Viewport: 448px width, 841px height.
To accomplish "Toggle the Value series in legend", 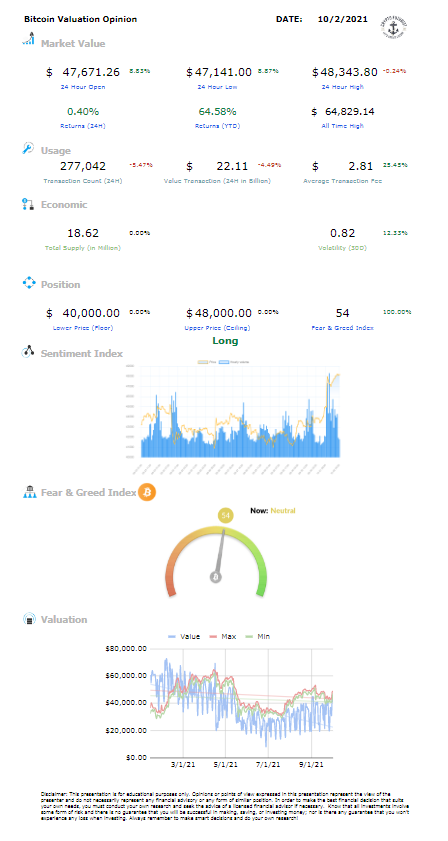I will 183,637.
